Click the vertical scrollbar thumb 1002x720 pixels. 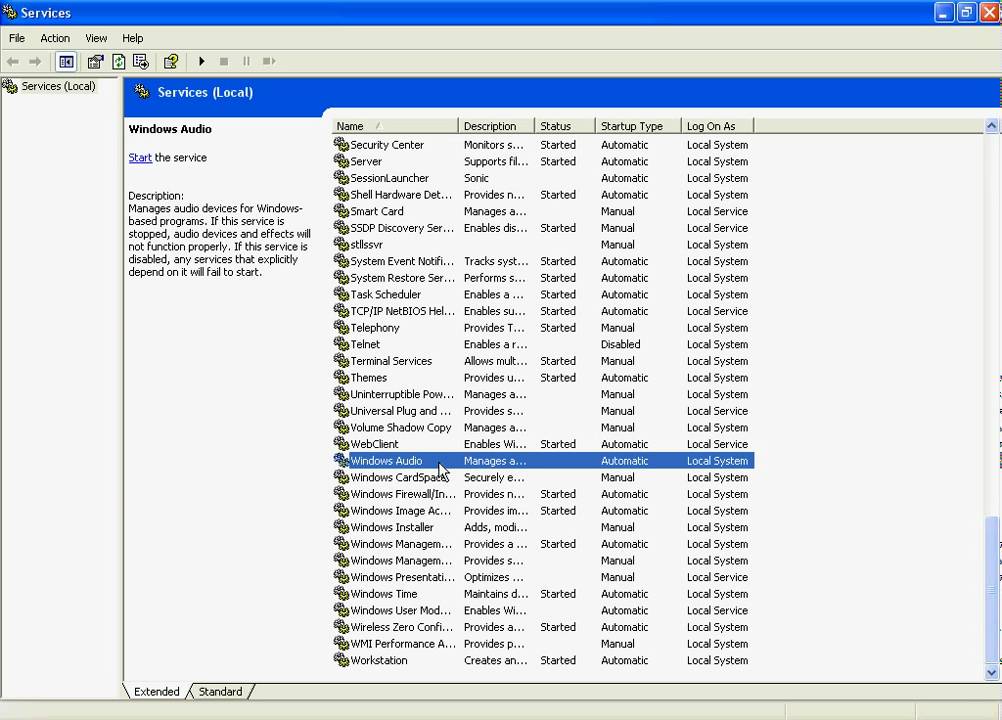click(992, 589)
